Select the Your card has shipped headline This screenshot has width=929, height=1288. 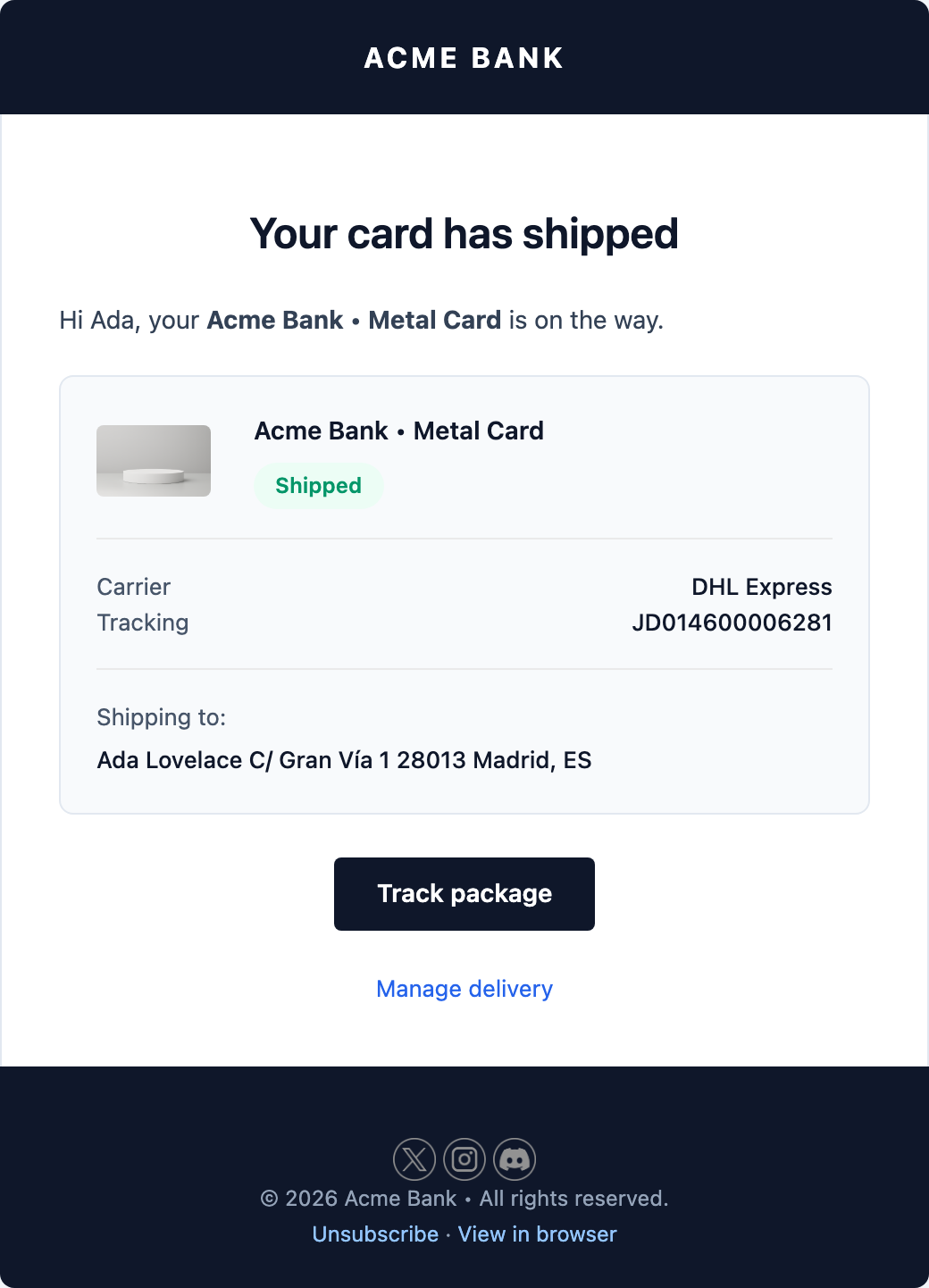pyautogui.click(x=464, y=233)
